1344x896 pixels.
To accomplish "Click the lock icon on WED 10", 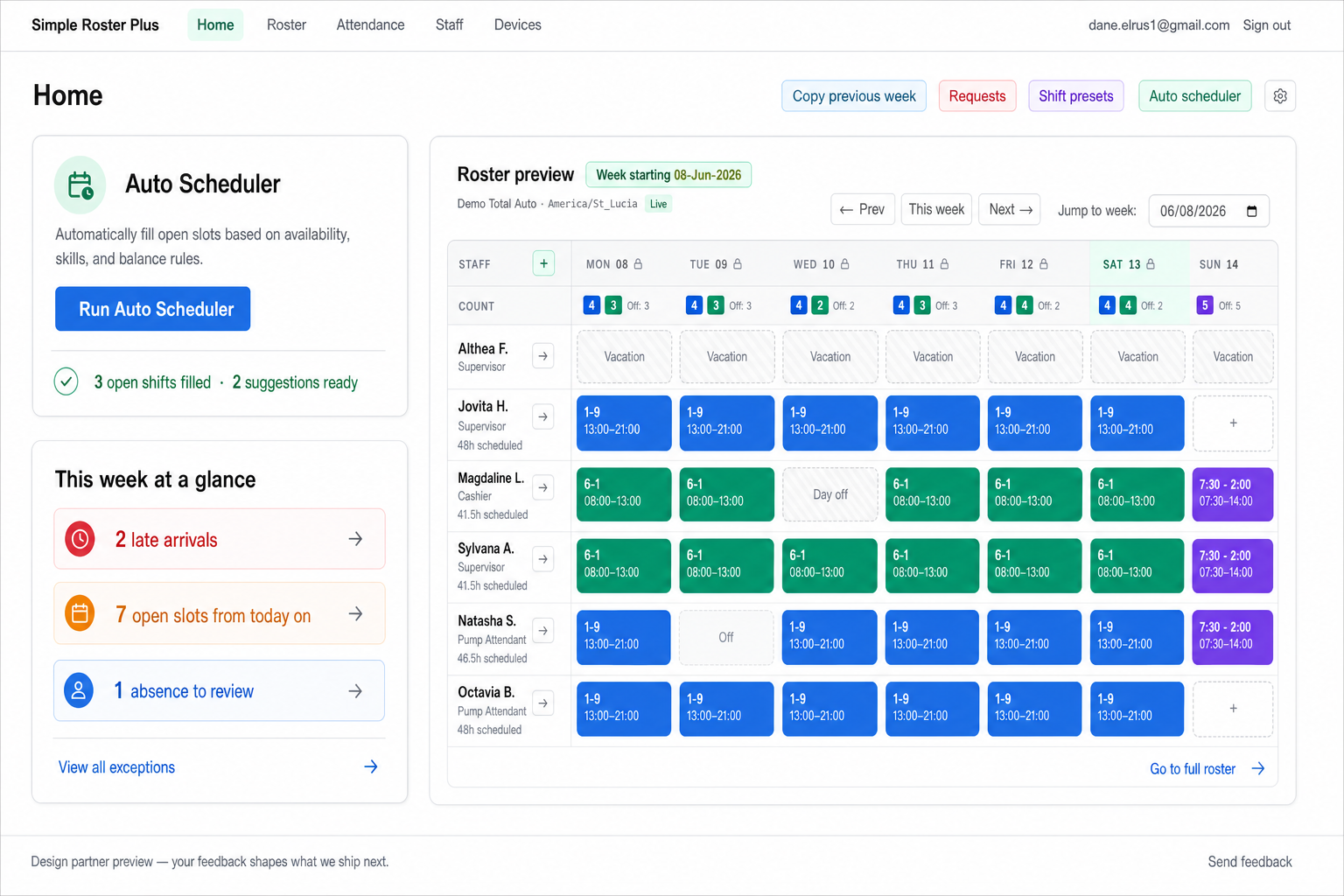I will tap(845, 264).
